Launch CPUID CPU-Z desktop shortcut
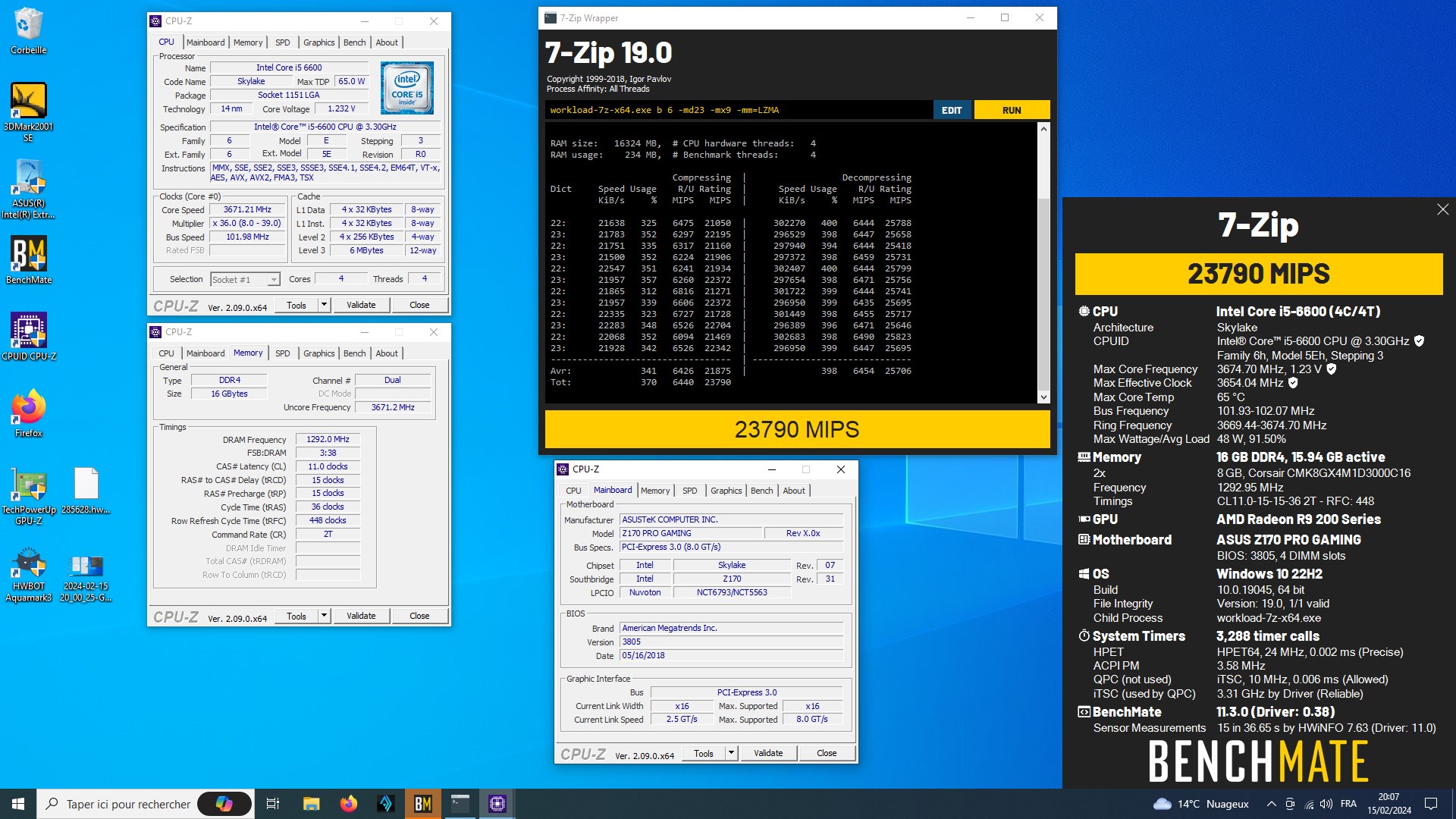 click(x=28, y=337)
